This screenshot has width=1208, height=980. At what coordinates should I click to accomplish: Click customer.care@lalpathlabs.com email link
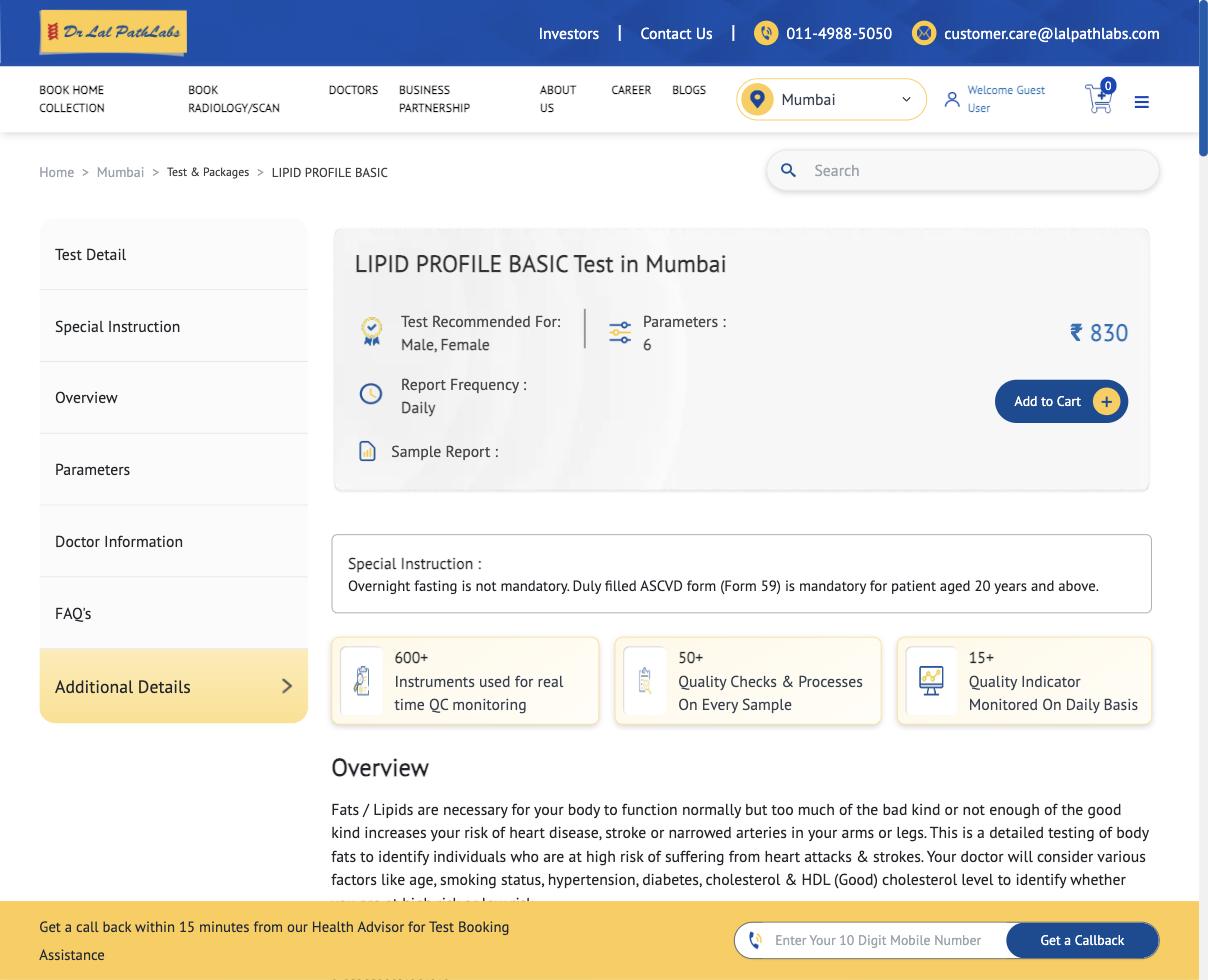1052,33
